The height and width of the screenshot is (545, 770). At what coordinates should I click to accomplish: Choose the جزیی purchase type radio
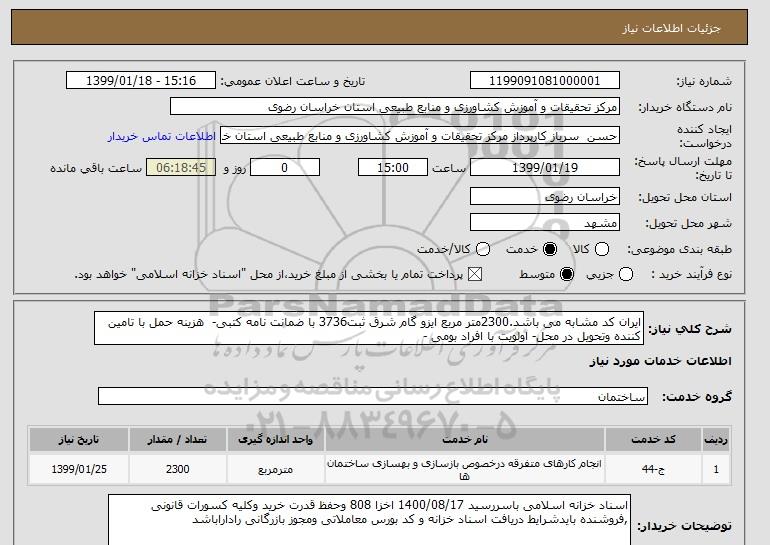[x=626, y=274]
